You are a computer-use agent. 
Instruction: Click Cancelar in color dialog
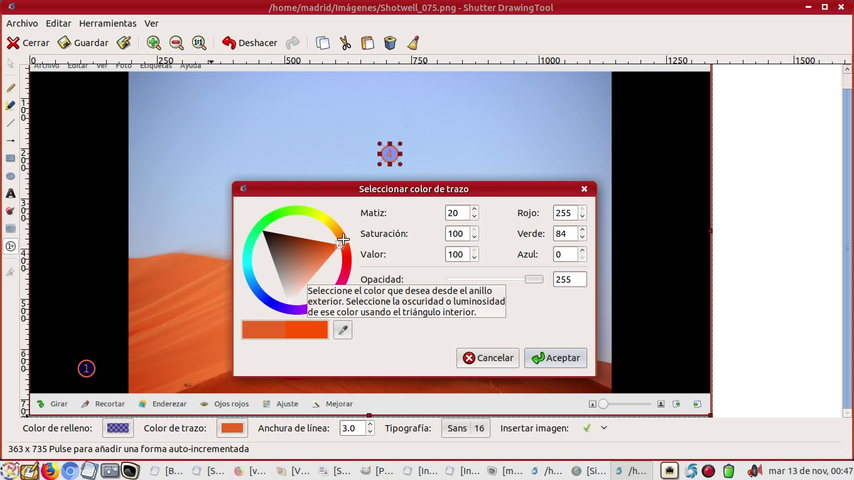pyautogui.click(x=487, y=358)
